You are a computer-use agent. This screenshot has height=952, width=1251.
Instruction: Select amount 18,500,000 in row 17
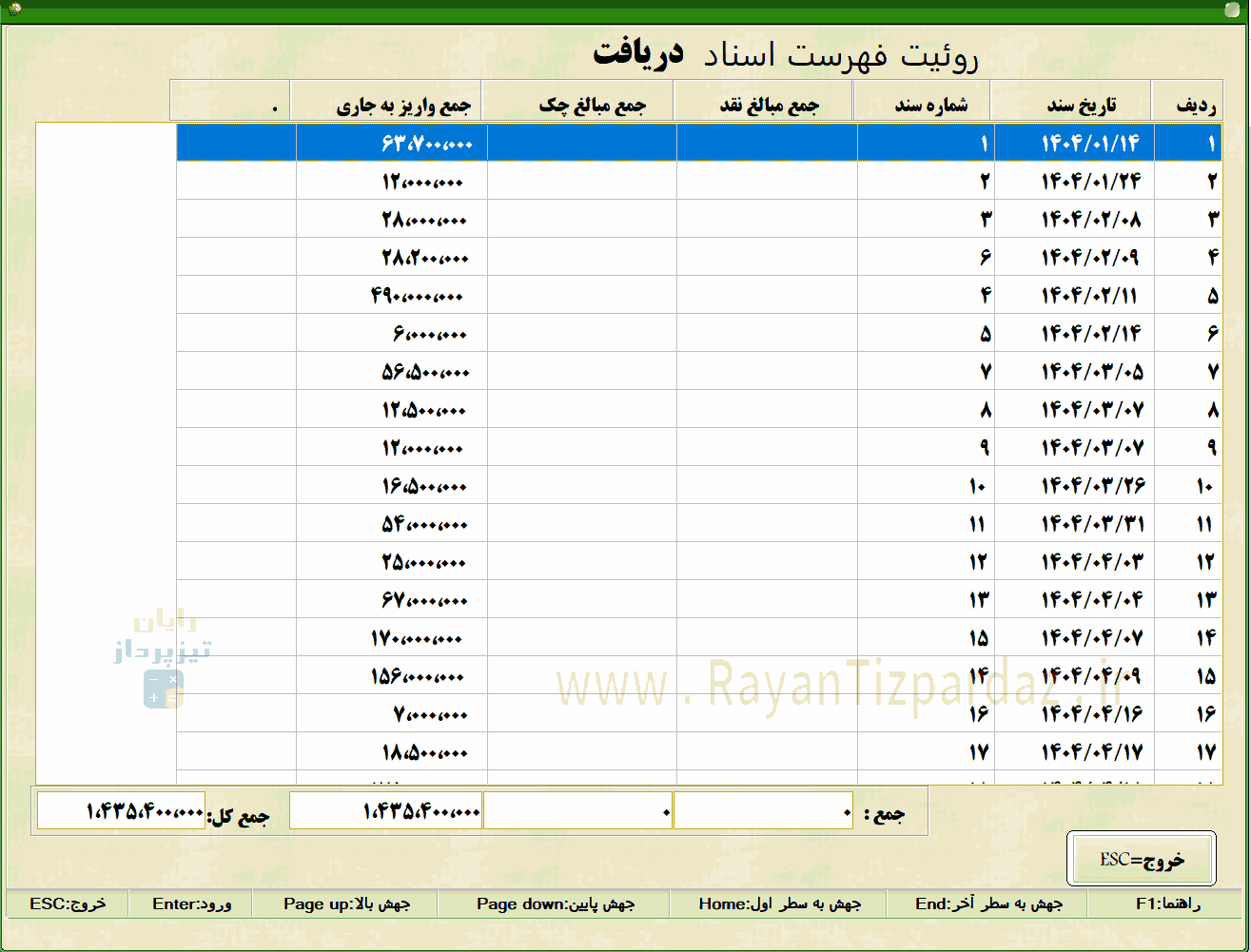(392, 751)
